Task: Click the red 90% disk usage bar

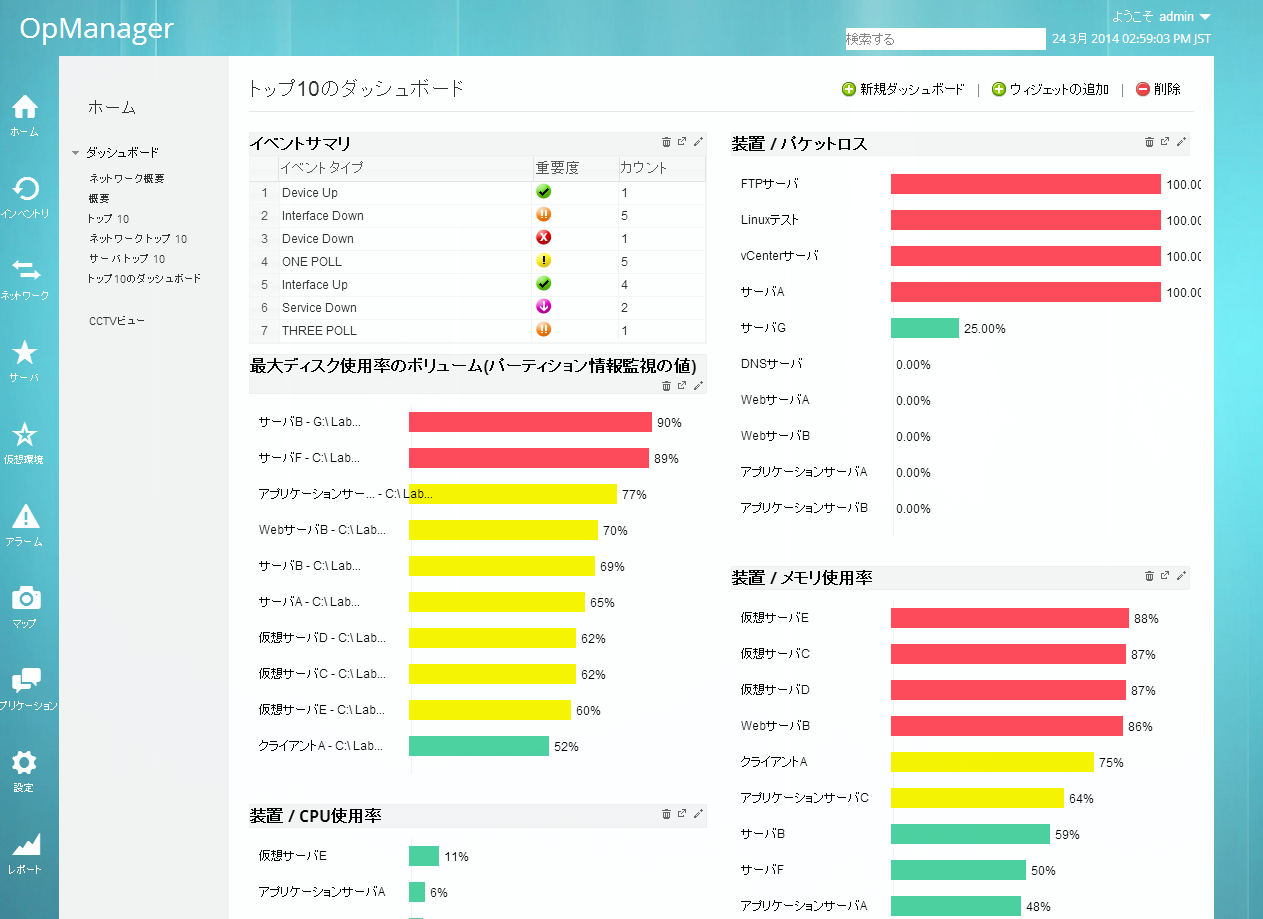Action: coord(530,422)
